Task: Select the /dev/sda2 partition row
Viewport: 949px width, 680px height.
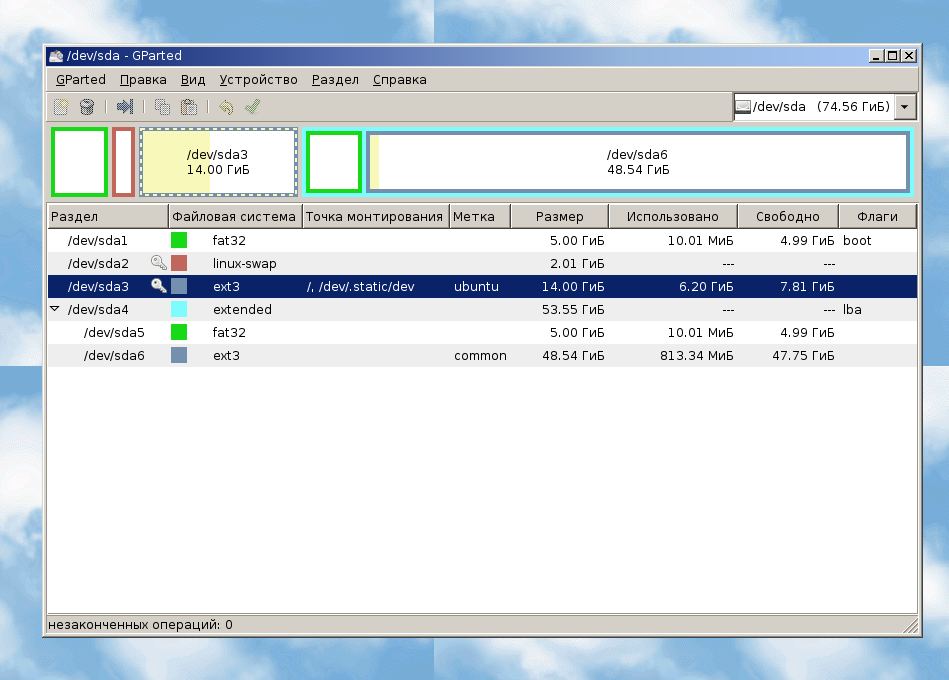Action: (x=482, y=263)
